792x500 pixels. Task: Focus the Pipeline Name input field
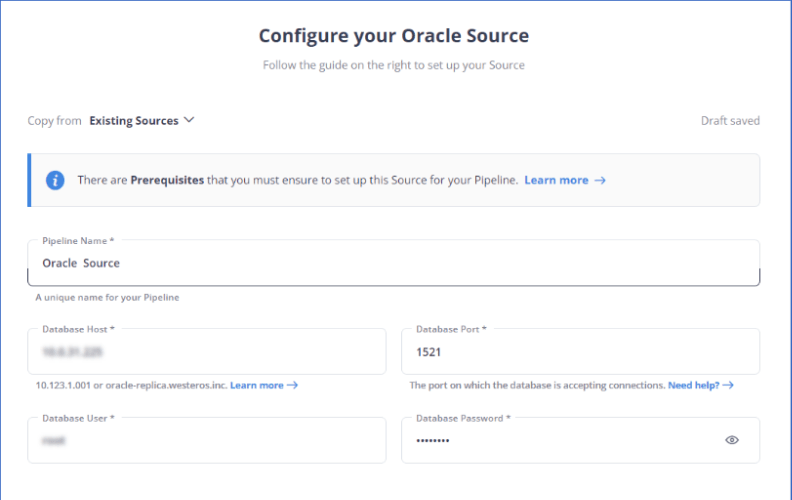393,263
